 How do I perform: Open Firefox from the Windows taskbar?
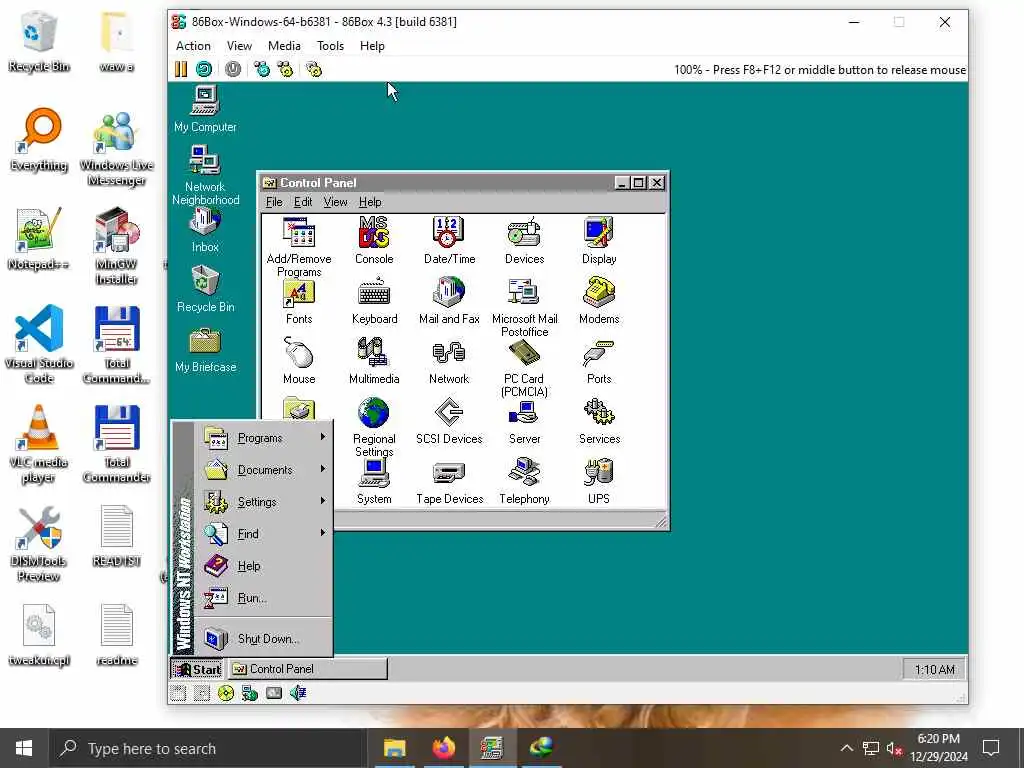443,748
